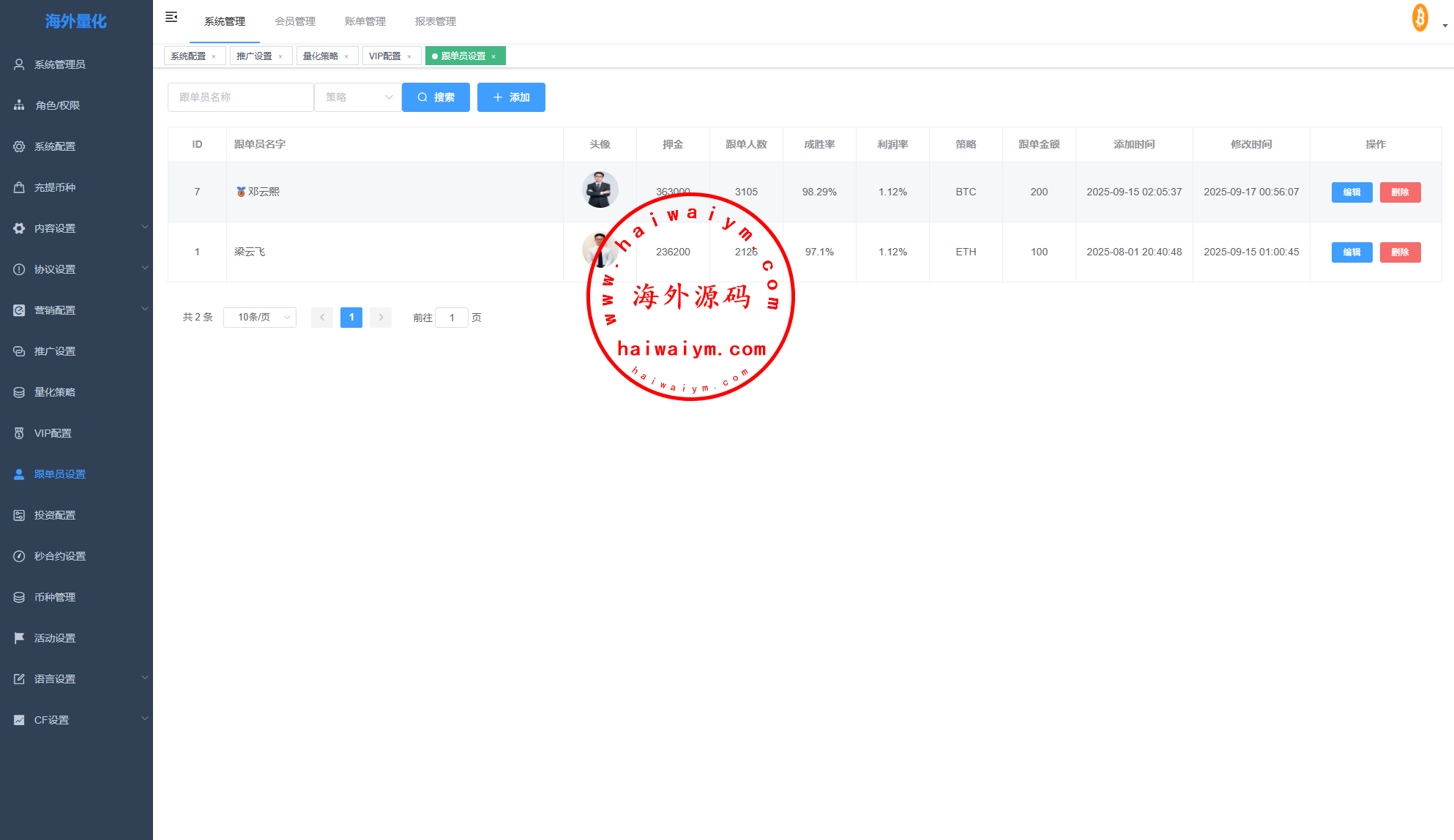1454x840 pixels.
Task: Click the VIP配置 medal icon
Action: 19,433
